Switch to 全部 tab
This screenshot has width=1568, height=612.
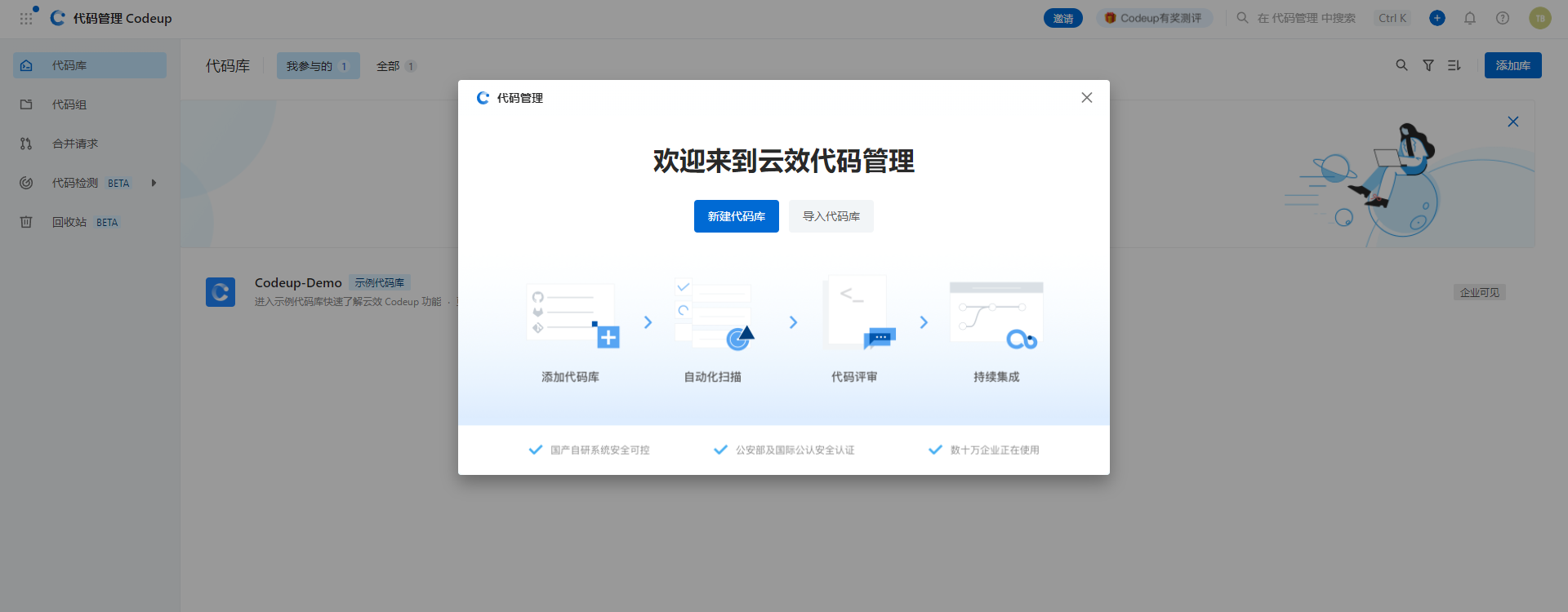[396, 66]
